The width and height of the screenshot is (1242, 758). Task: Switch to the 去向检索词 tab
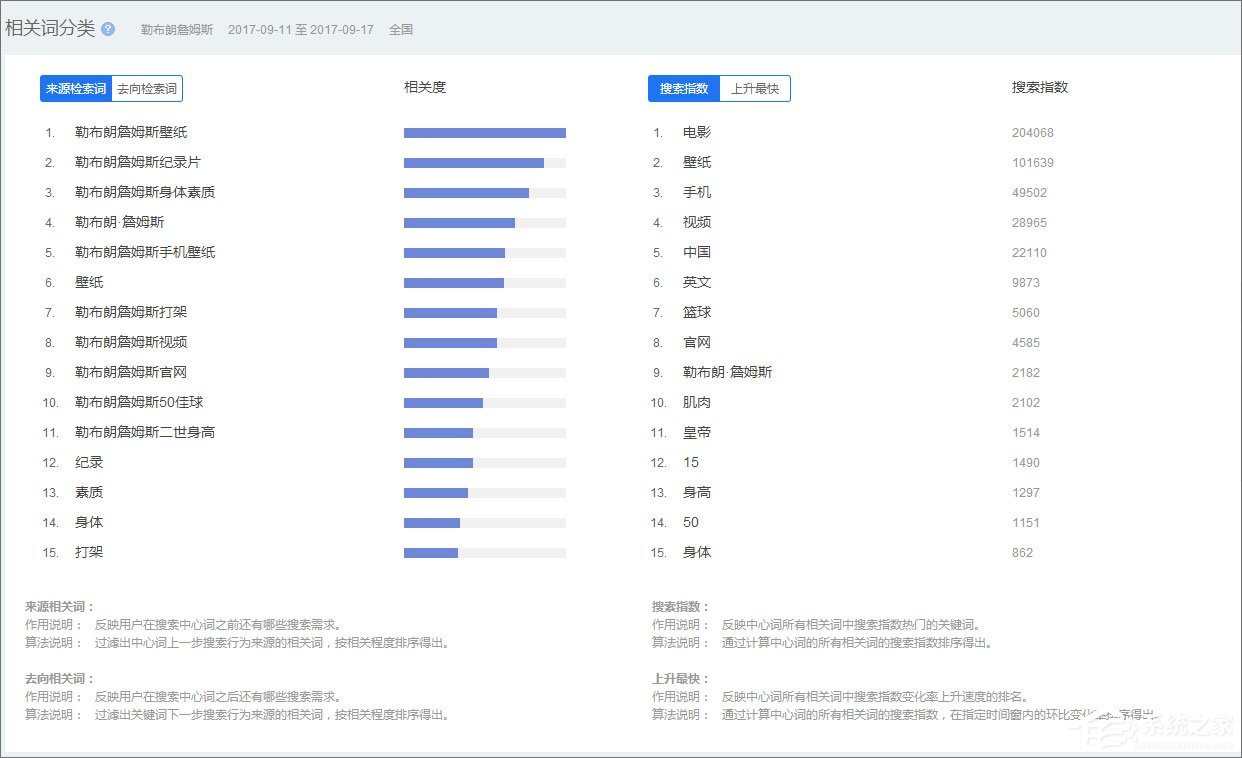point(147,88)
